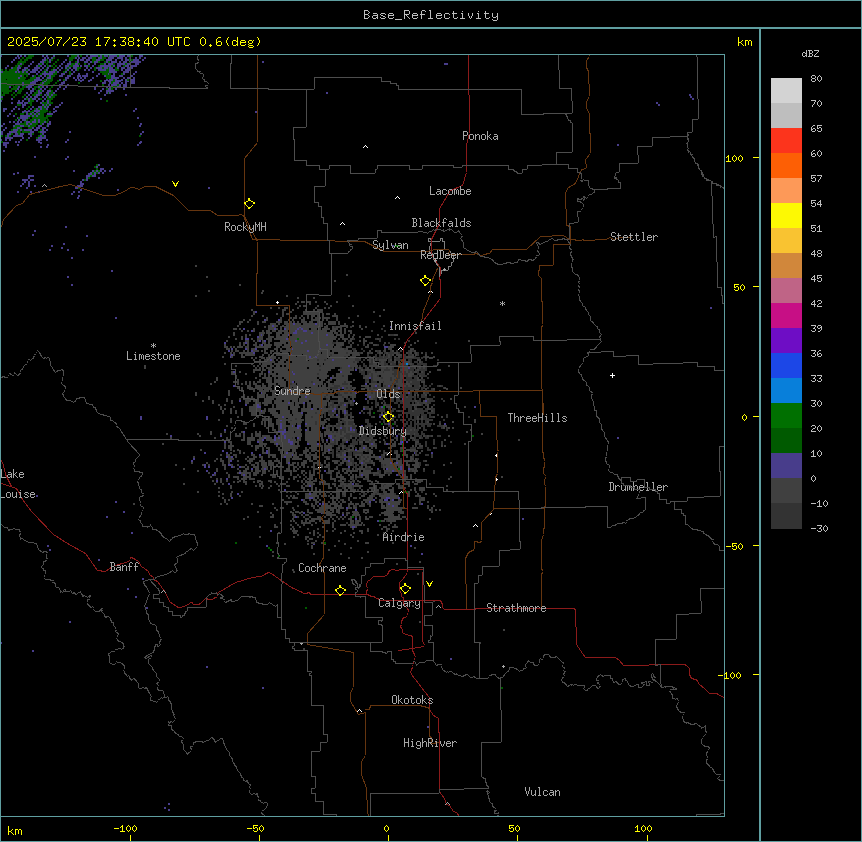This screenshot has width=862, height=842.
Task: Click the km unit label at bottom left
Action: 15,830
